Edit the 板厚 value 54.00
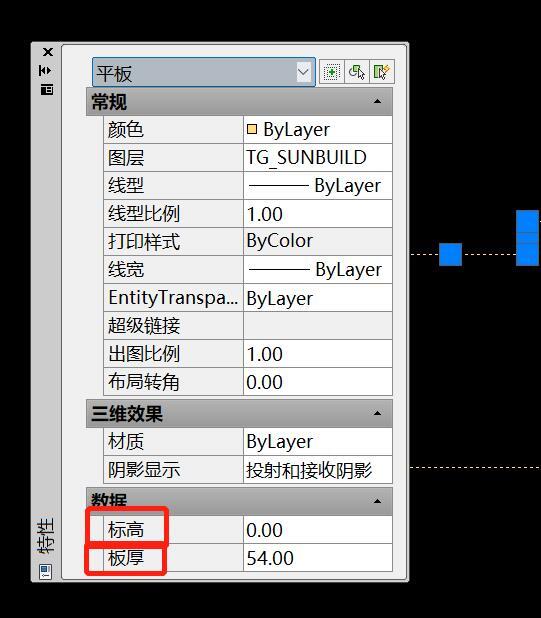The width and height of the screenshot is (541, 618). click(x=318, y=558)
